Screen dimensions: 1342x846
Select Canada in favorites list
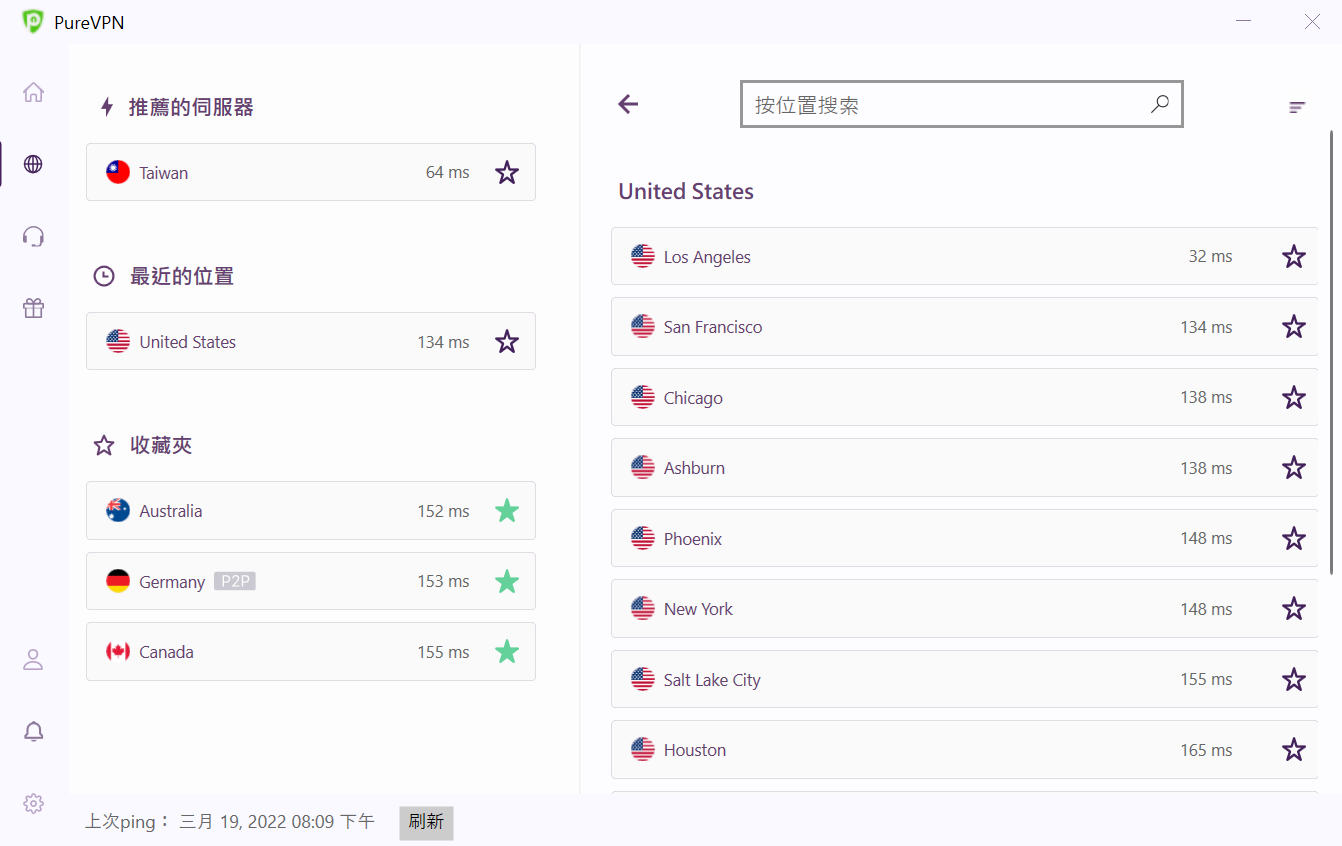click(311, 651)
